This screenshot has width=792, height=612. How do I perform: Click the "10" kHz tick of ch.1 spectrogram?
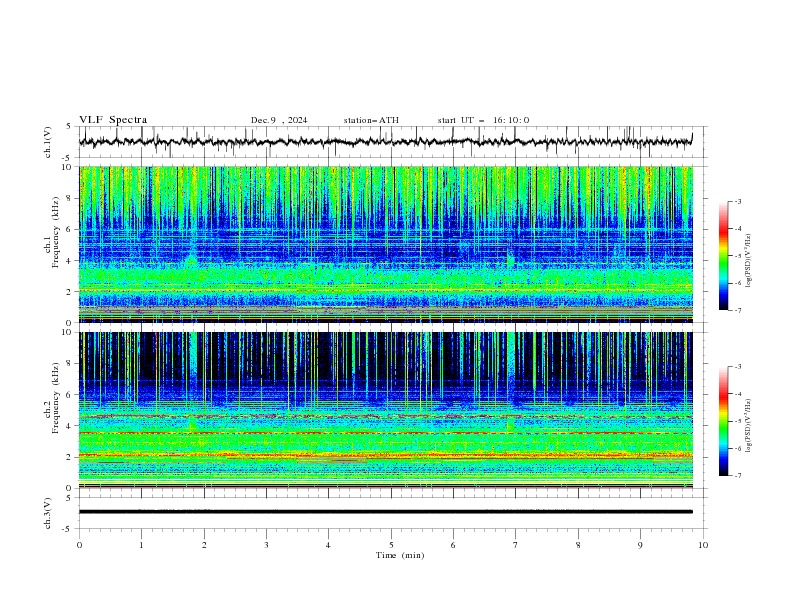tap(69, 167)
